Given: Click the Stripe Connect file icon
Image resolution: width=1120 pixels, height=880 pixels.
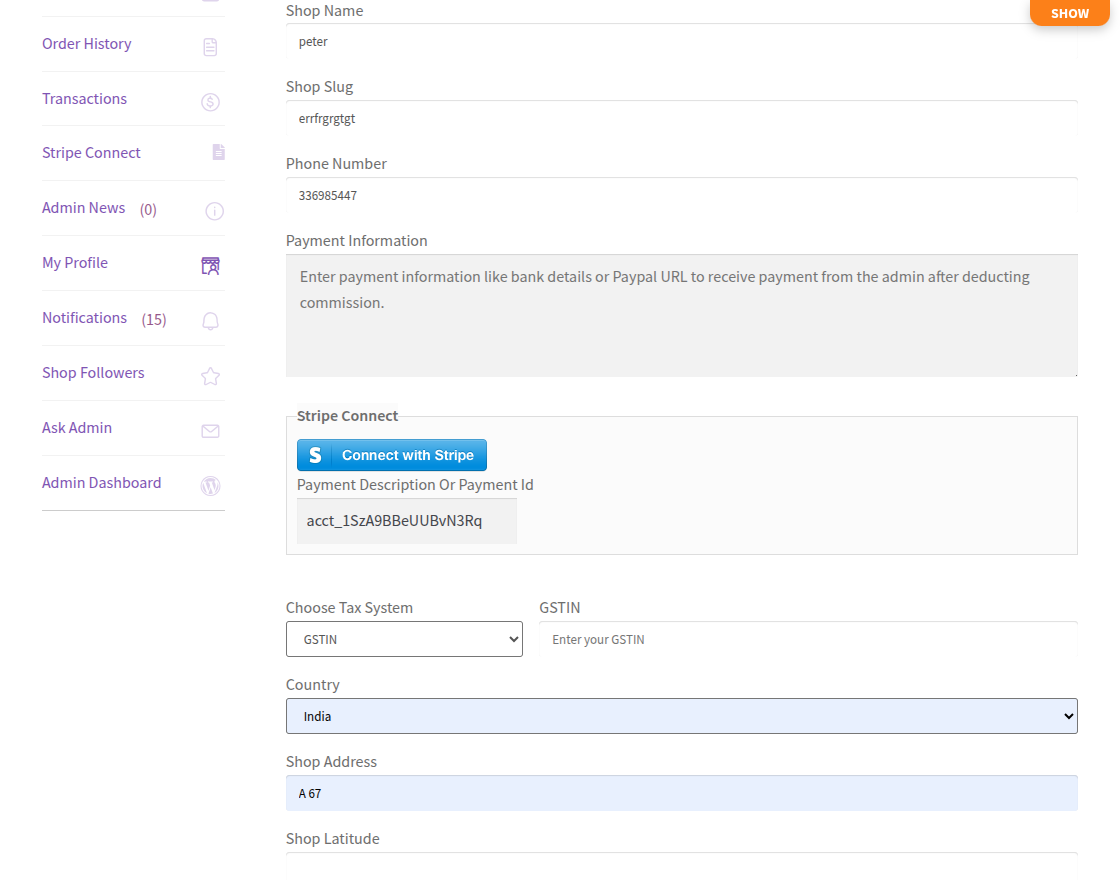Looking at the screenshot, I should (x=218, y=152).
